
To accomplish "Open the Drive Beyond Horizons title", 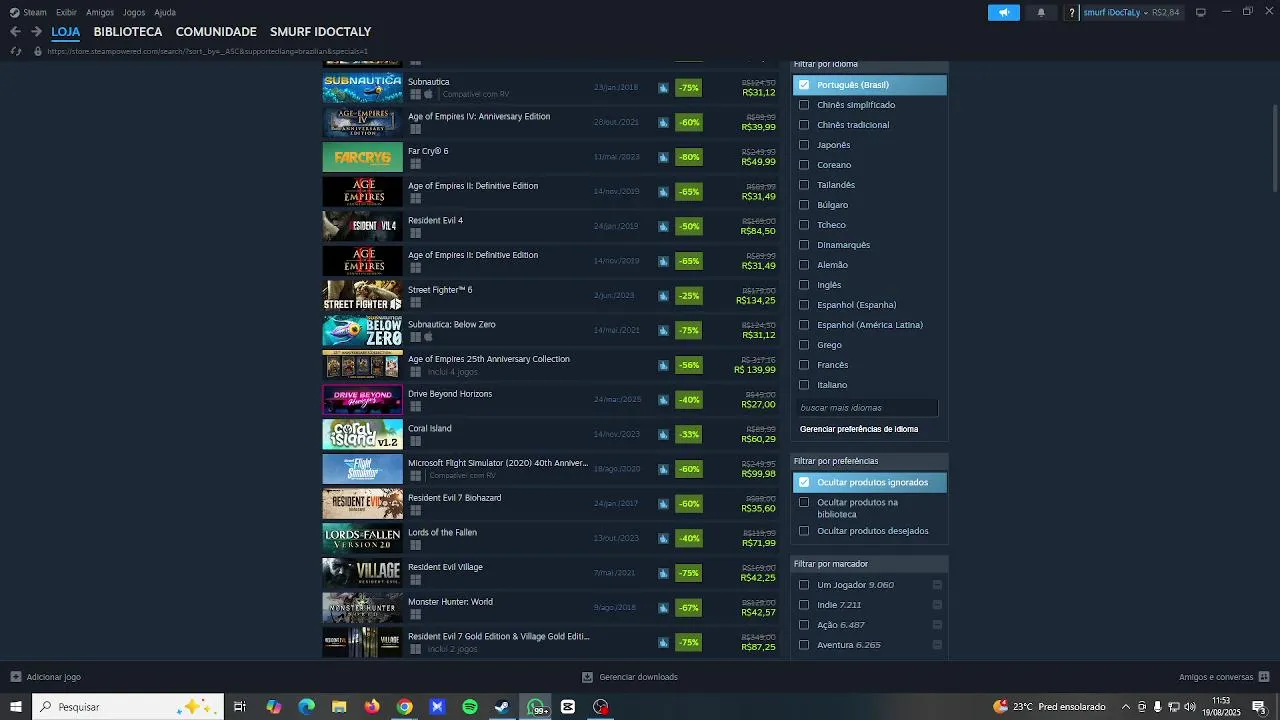I will click(x=450, y=394).
